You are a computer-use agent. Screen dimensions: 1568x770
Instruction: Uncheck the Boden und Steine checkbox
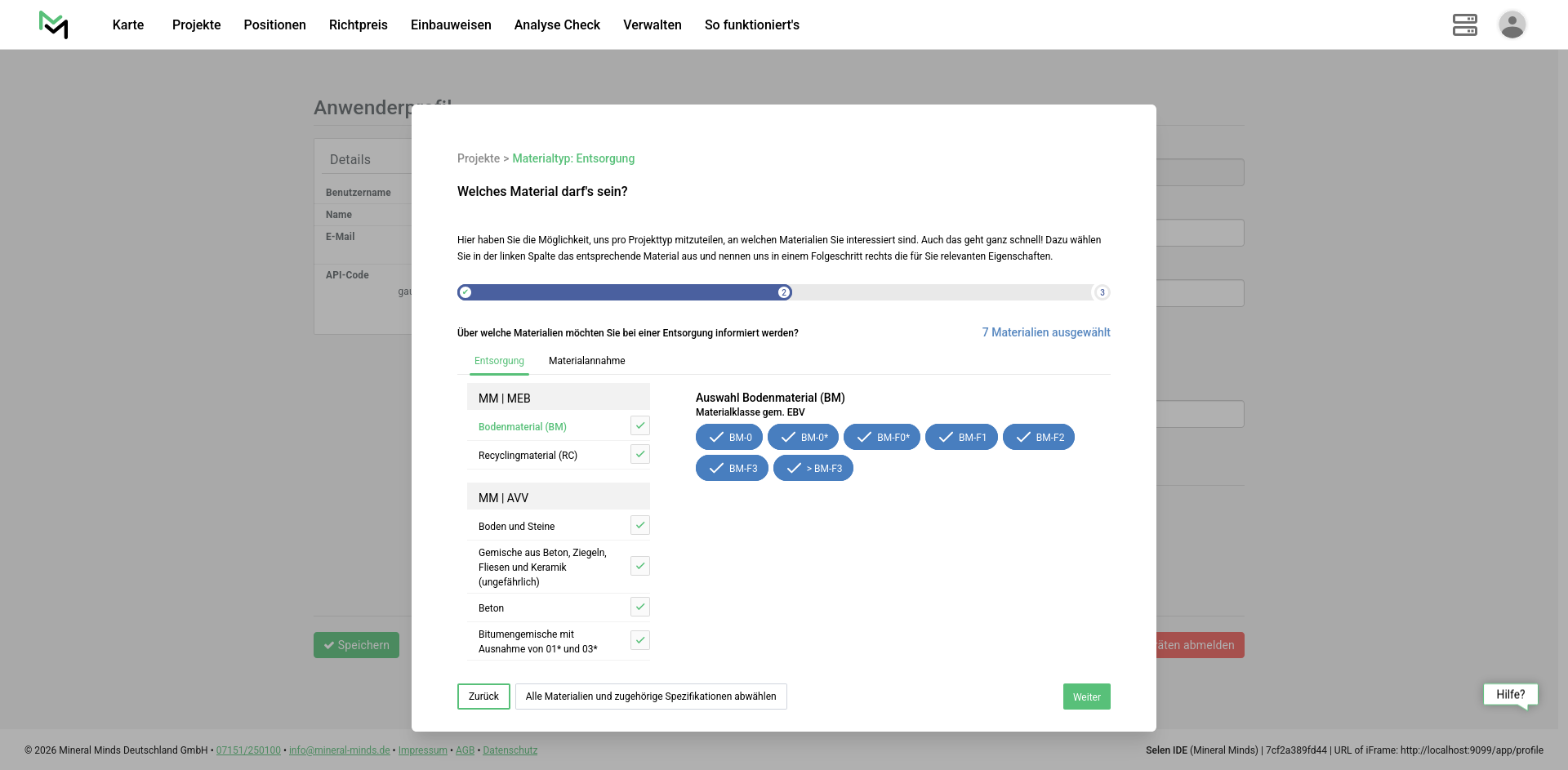[x=640, y=525]
